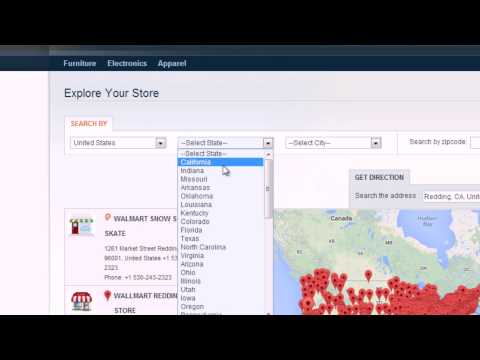Open the Furniture menu
480x360 pixels.
80,63
